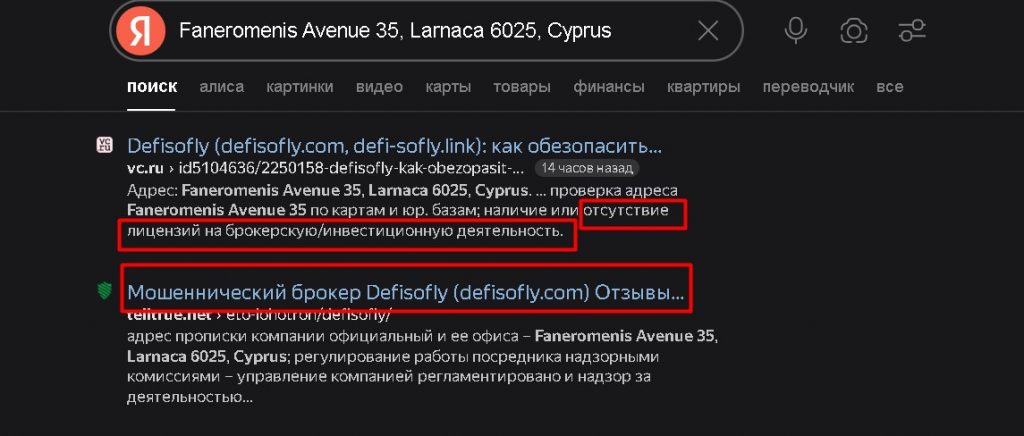
Task: Click the vc.ru URL breadcrumb
Action: (325, 168)
